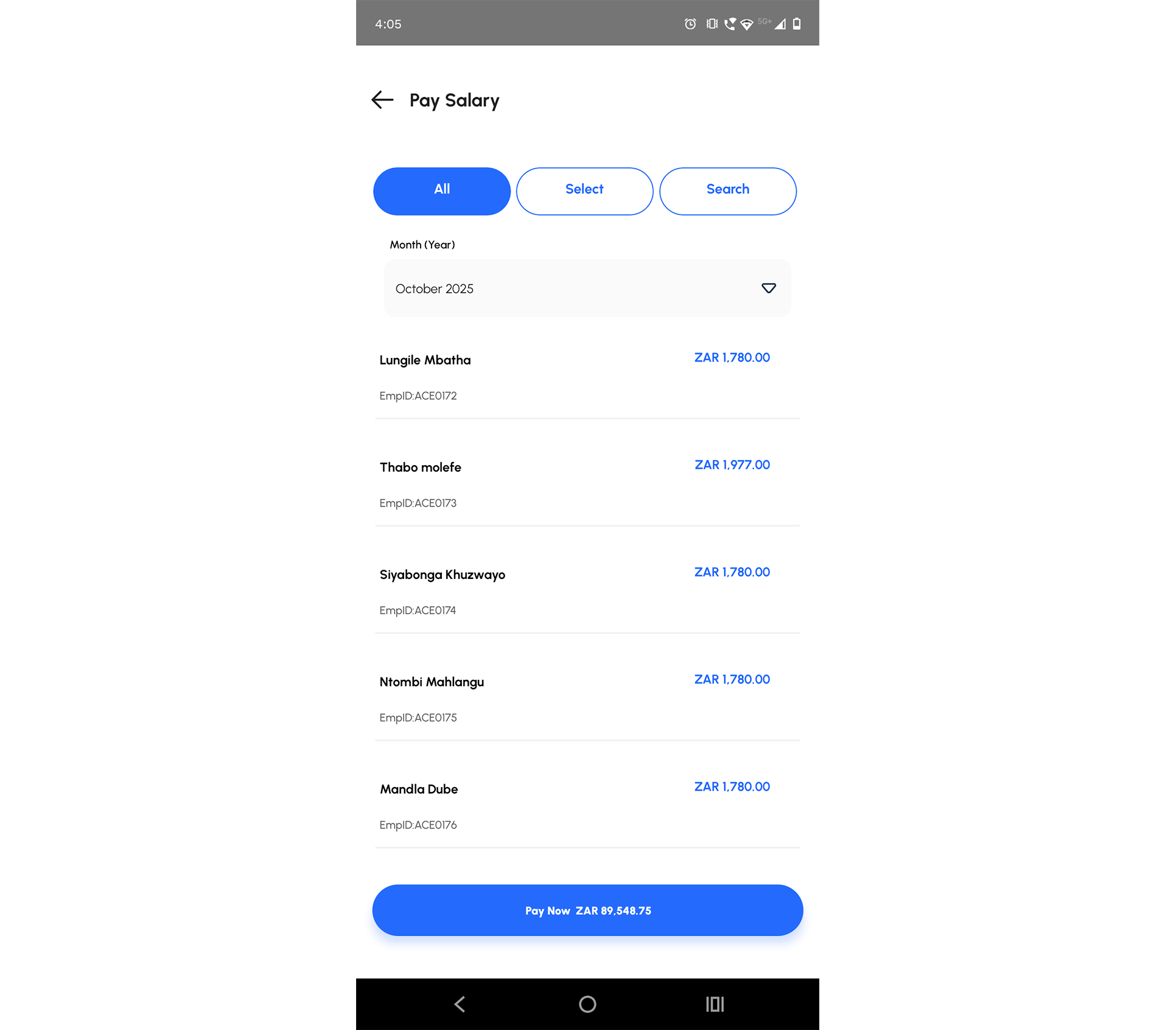
Task: Tap Mandla Dube's ZAR 1,780.00 amount
Action: [732, 787]
